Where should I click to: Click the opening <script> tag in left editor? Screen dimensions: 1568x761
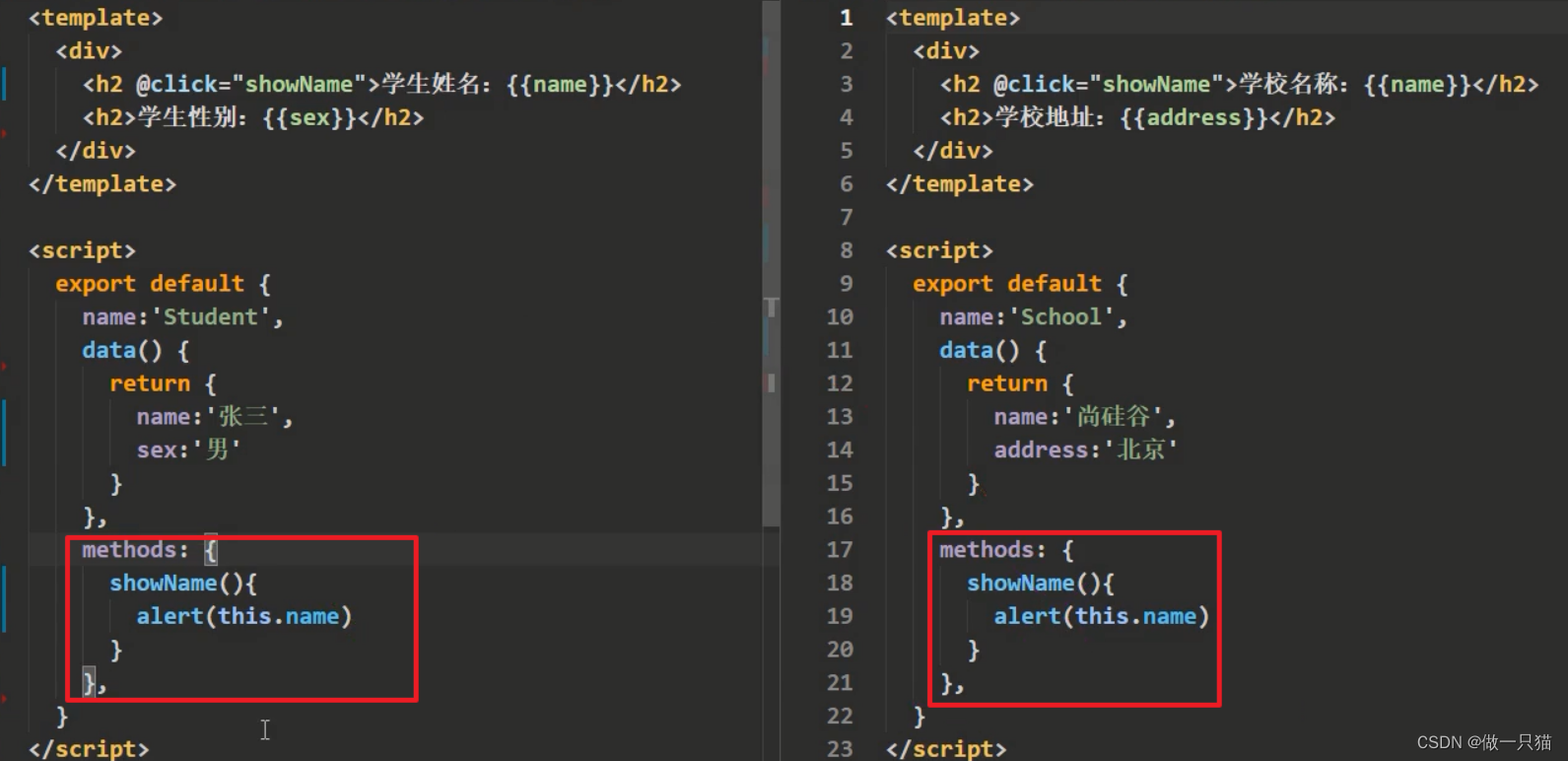[x=82, y=250]
